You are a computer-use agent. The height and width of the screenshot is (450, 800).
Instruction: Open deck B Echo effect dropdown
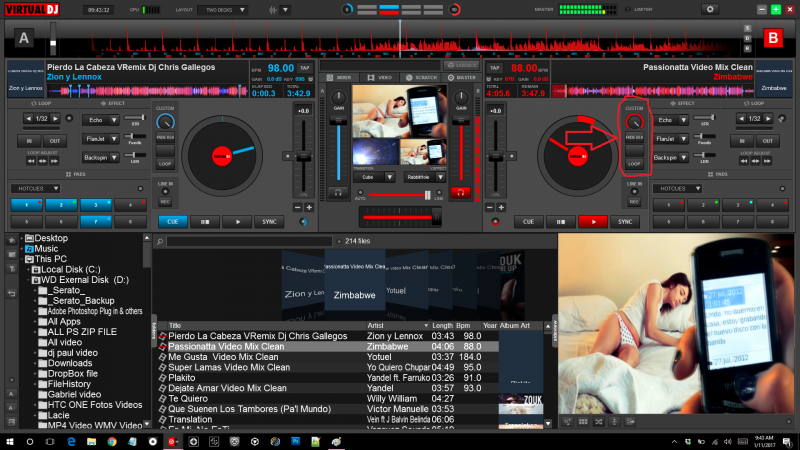683,120
